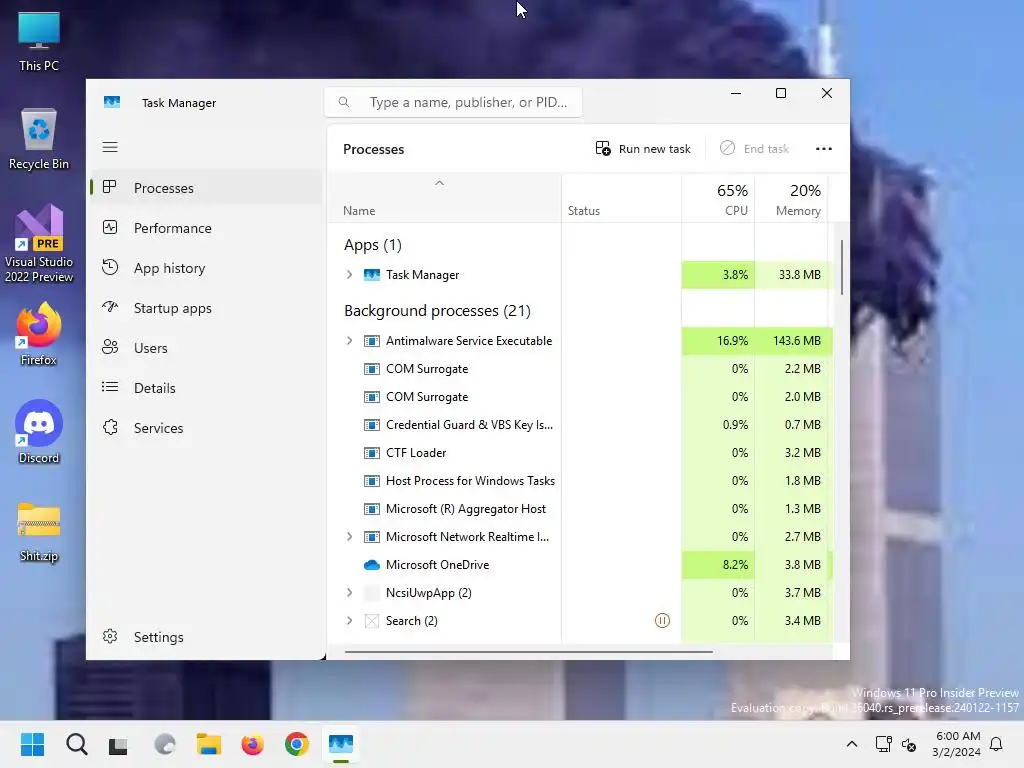Click the vertical scrollbar of process list
Screen dimensions: 1024x768
pos(842,268)
